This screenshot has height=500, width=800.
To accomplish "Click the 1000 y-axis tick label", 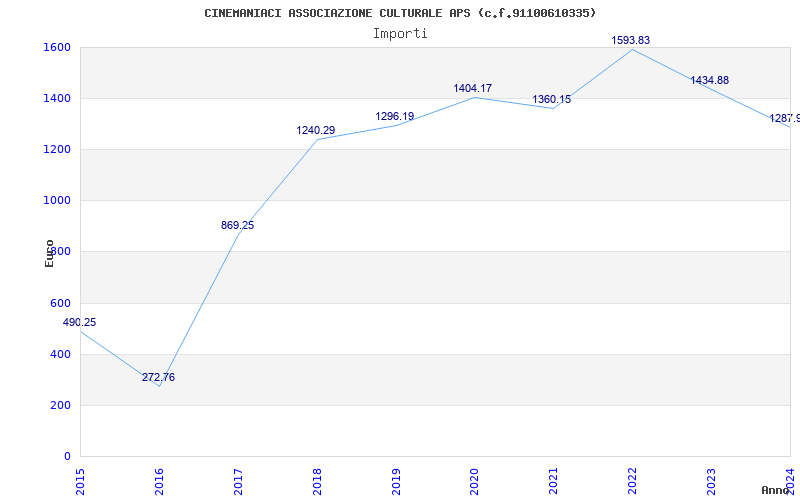I will point(57,201).
